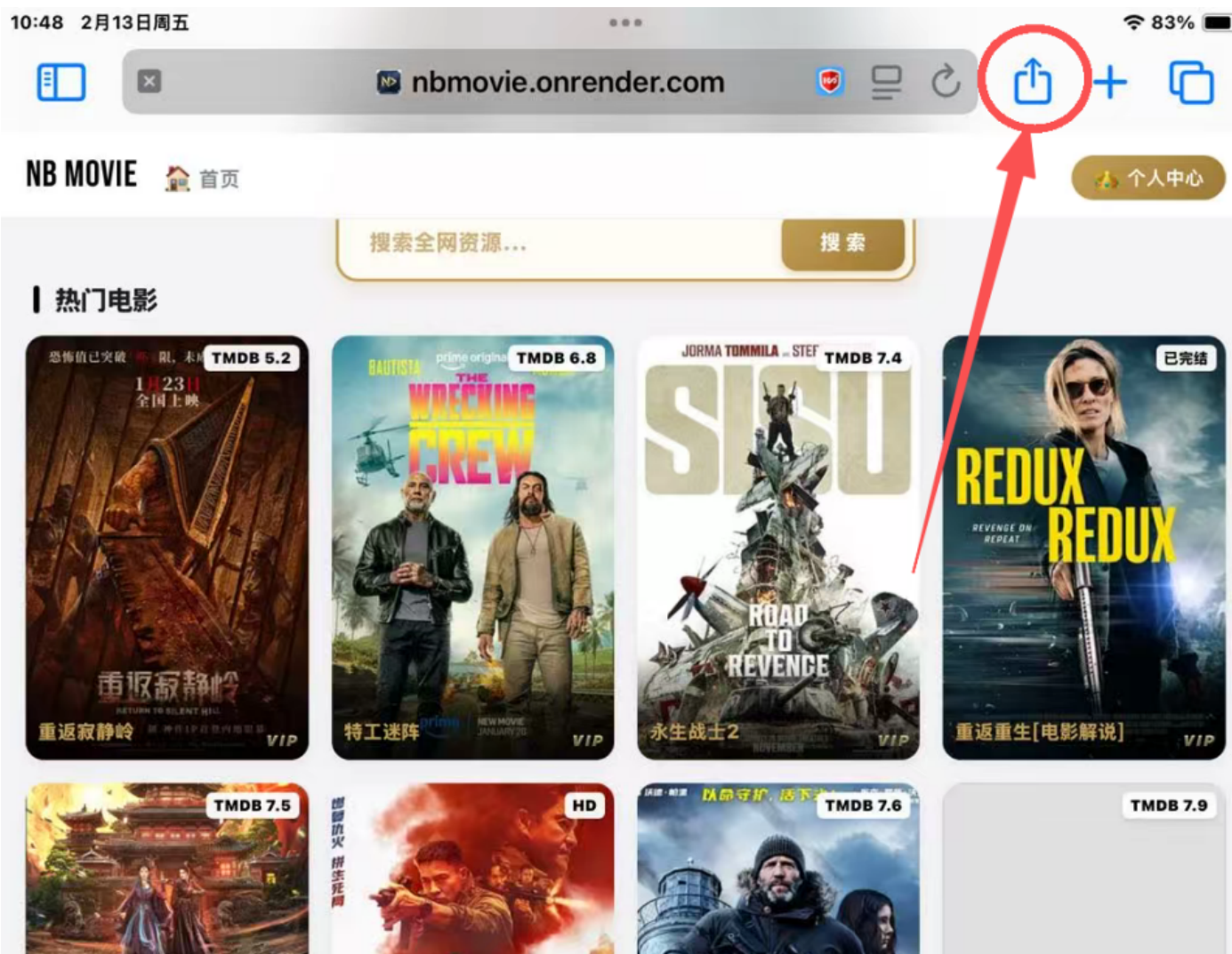Screen dimensions: 1232x954
Task: Click the TMDB 6.8 rating badge
Action: 557,358
